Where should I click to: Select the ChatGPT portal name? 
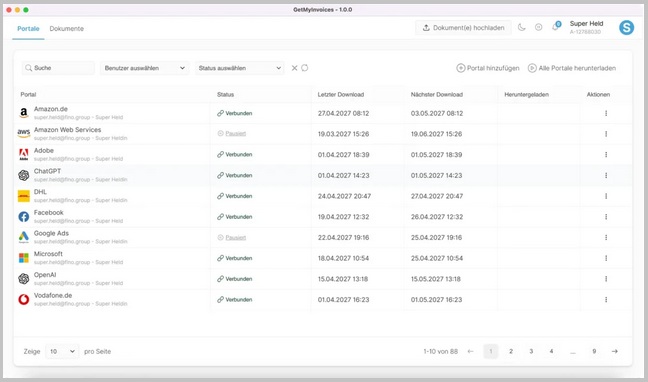(48, 171)
